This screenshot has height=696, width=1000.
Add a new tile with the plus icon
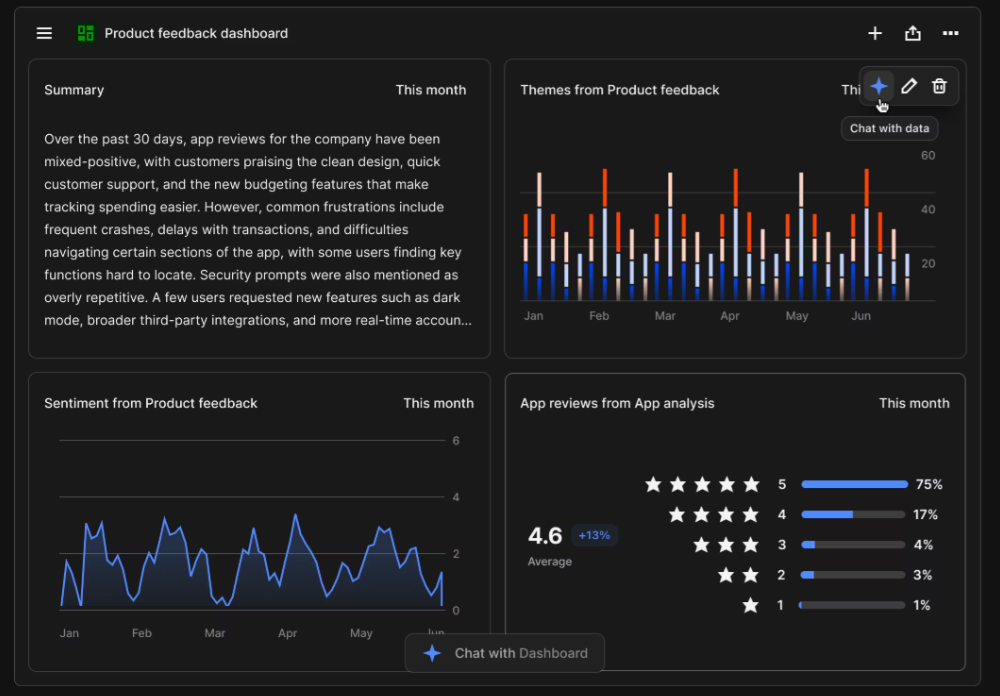click(875, 33)
